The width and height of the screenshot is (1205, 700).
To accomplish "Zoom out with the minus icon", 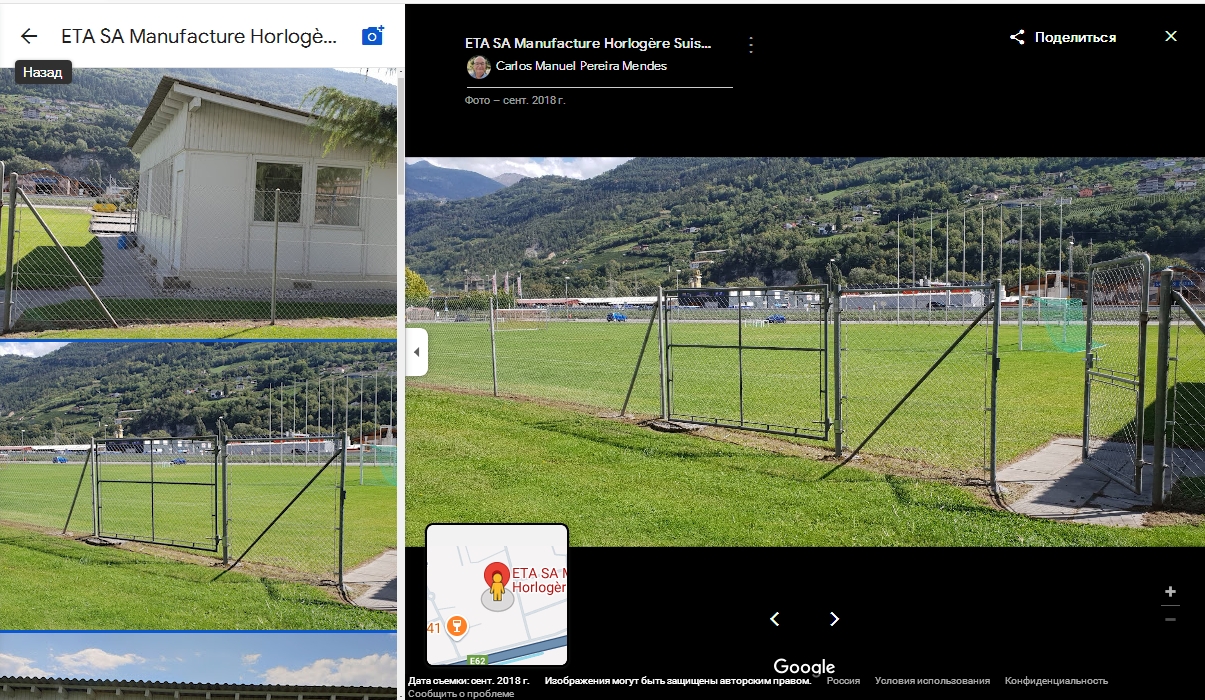I will point(1170,619).
